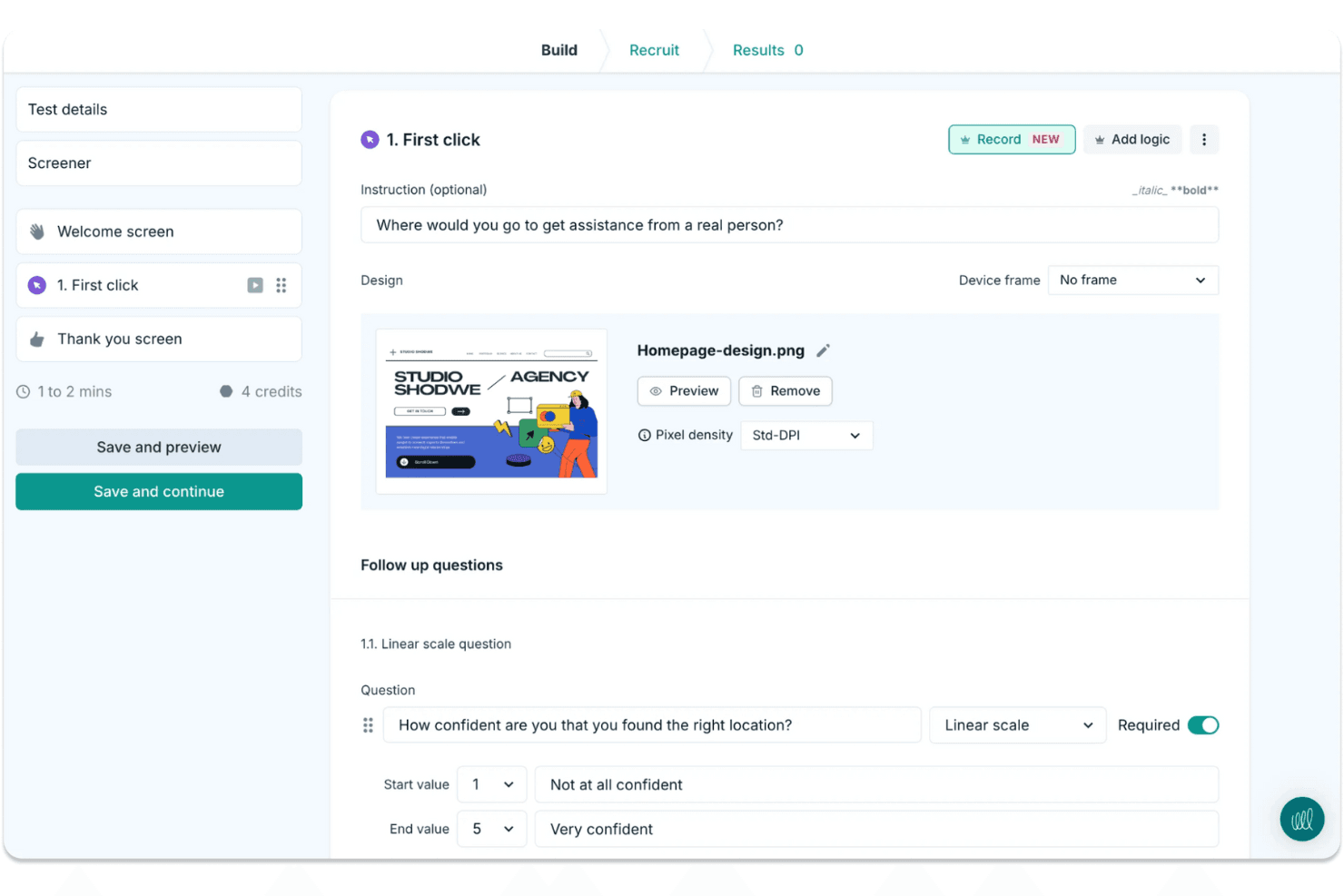Image resolution: width=1344 pixels, height=896 pixels.
Task: Click the drag handle on First click sidebar item
Action: pos(282,285)
